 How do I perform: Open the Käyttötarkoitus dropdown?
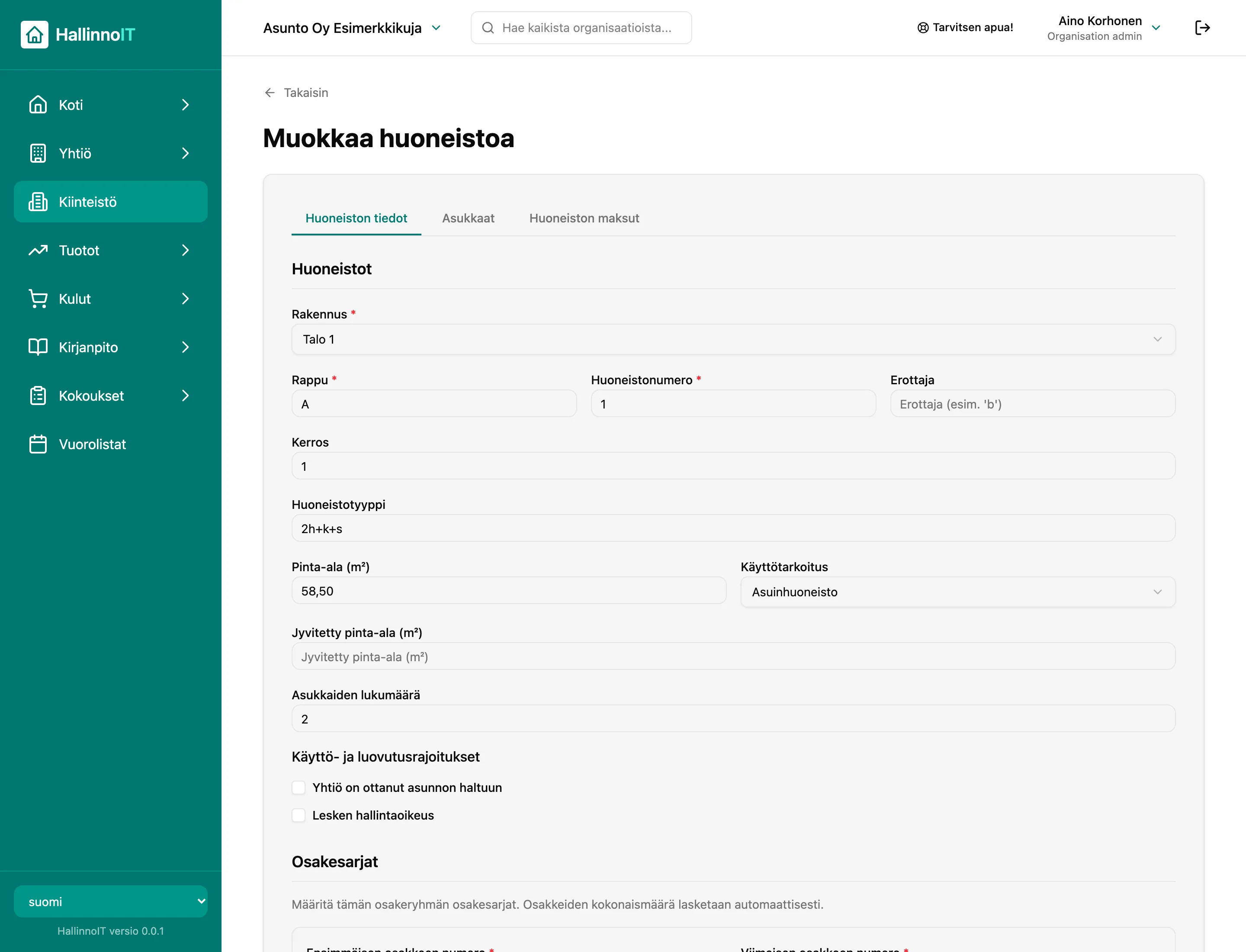tap(957, 592)
